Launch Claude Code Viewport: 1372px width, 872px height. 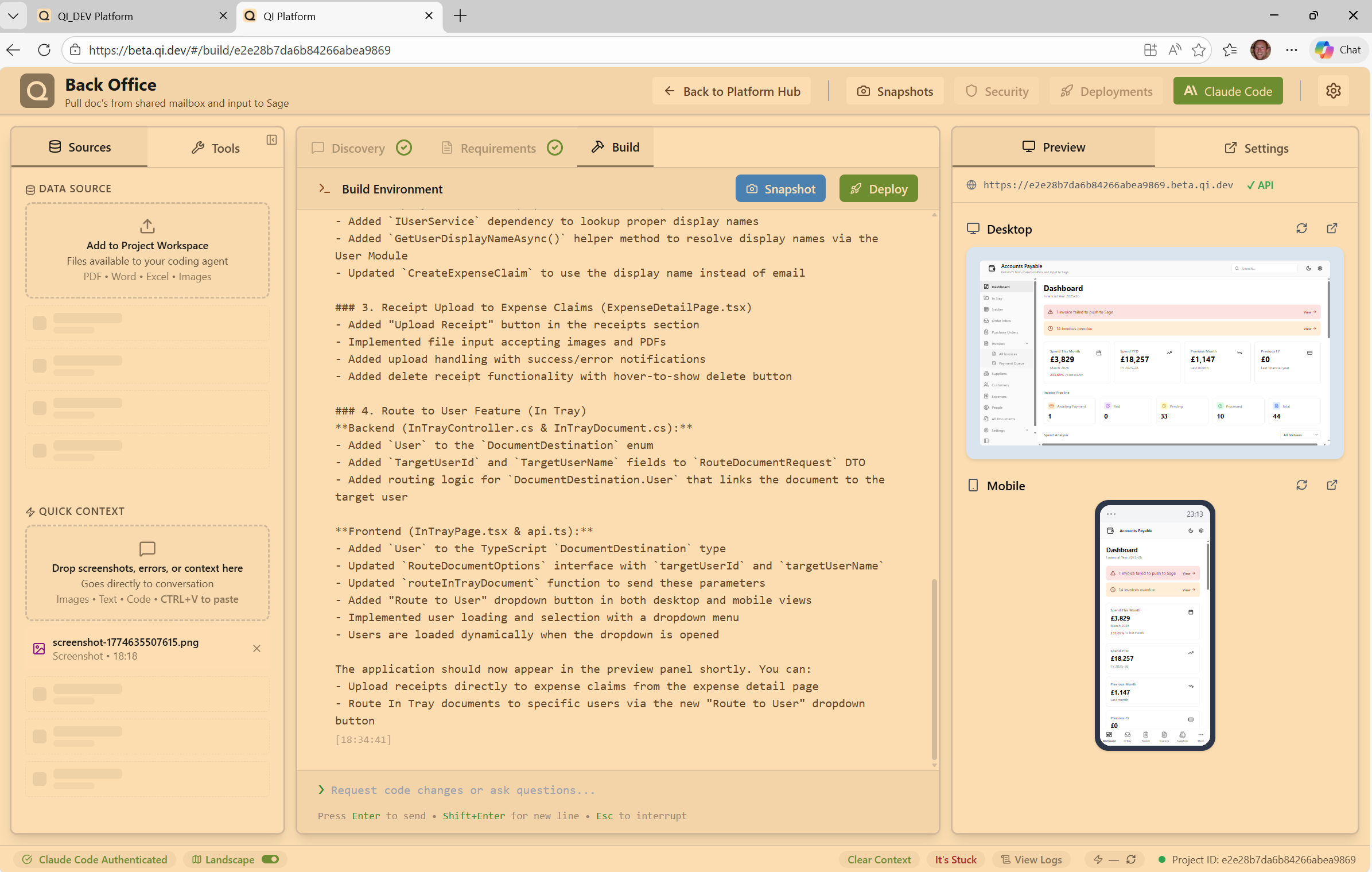point(1228,91)
